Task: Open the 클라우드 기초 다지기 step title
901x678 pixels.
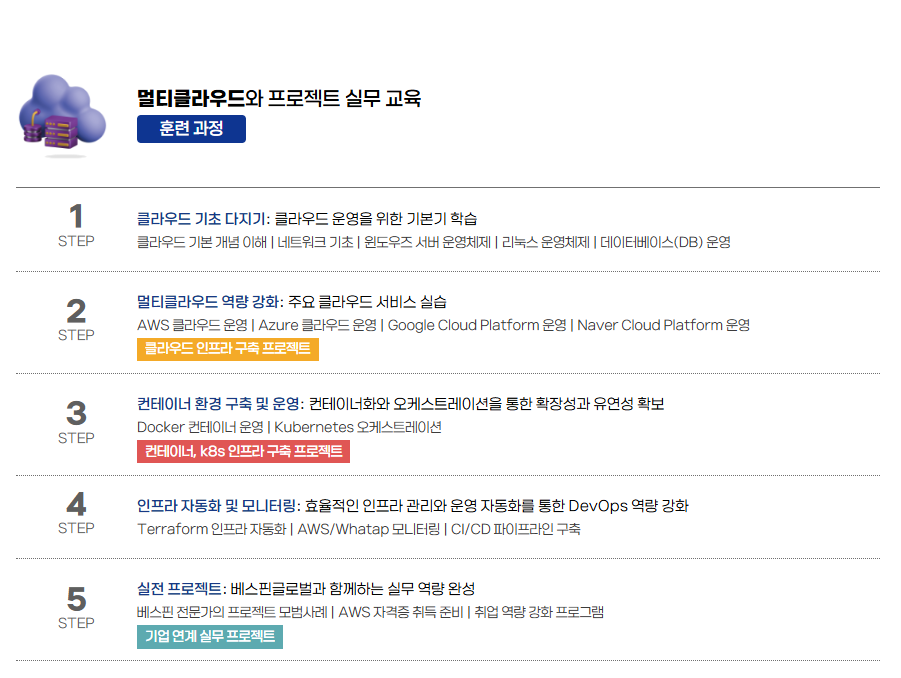Action: [x=306, y=218]
